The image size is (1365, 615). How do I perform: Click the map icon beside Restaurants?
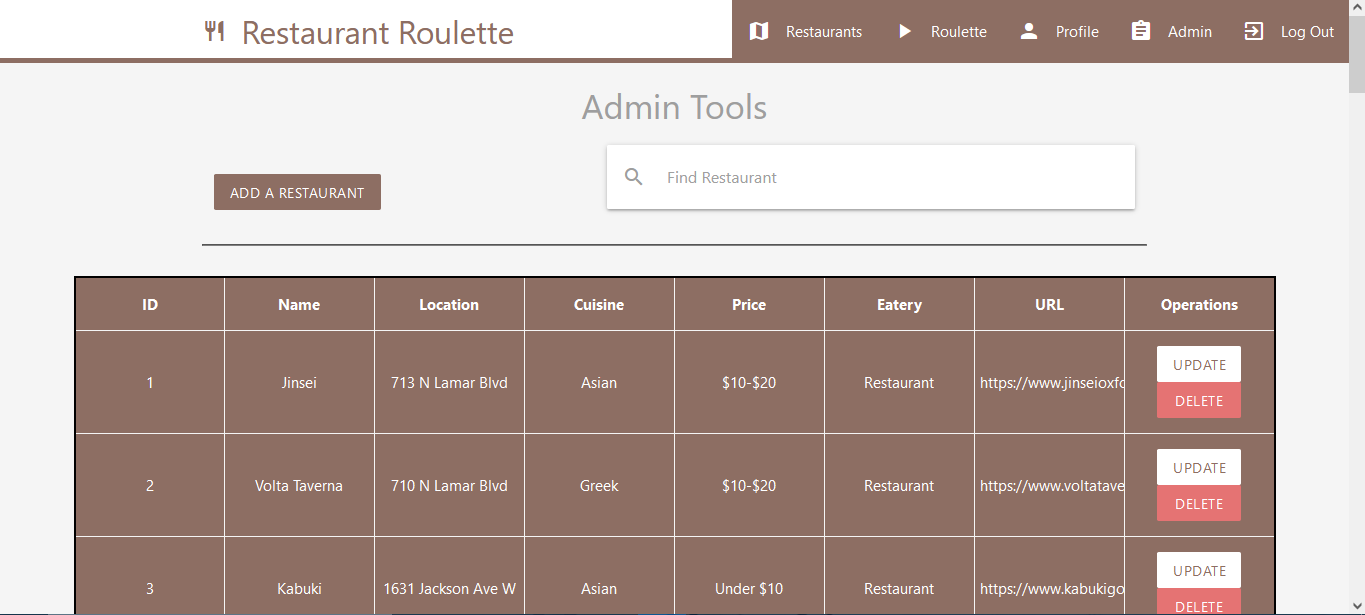pyautogui.click(x=759, y=31)
